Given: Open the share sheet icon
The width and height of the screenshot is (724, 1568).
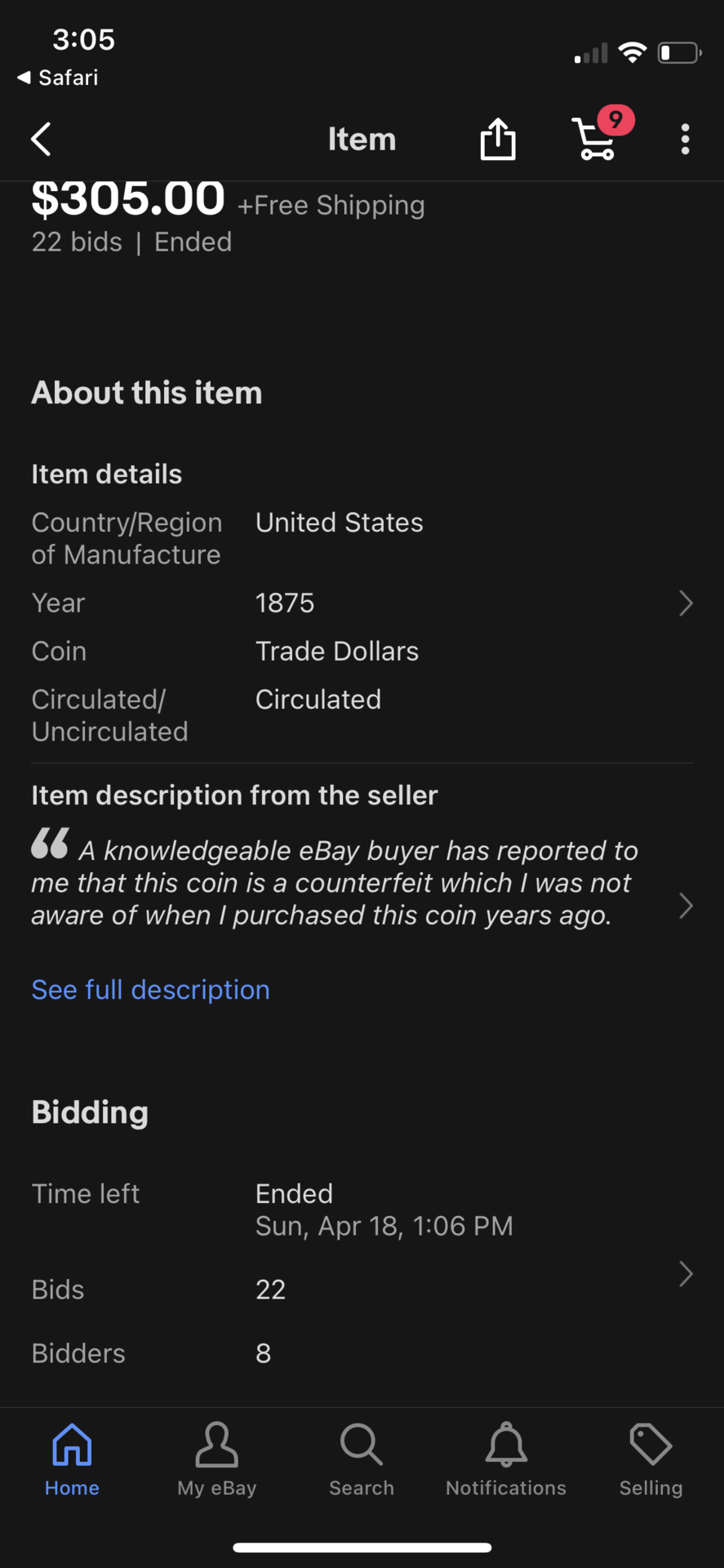Looking at the screenshot, I should point(497,140).
